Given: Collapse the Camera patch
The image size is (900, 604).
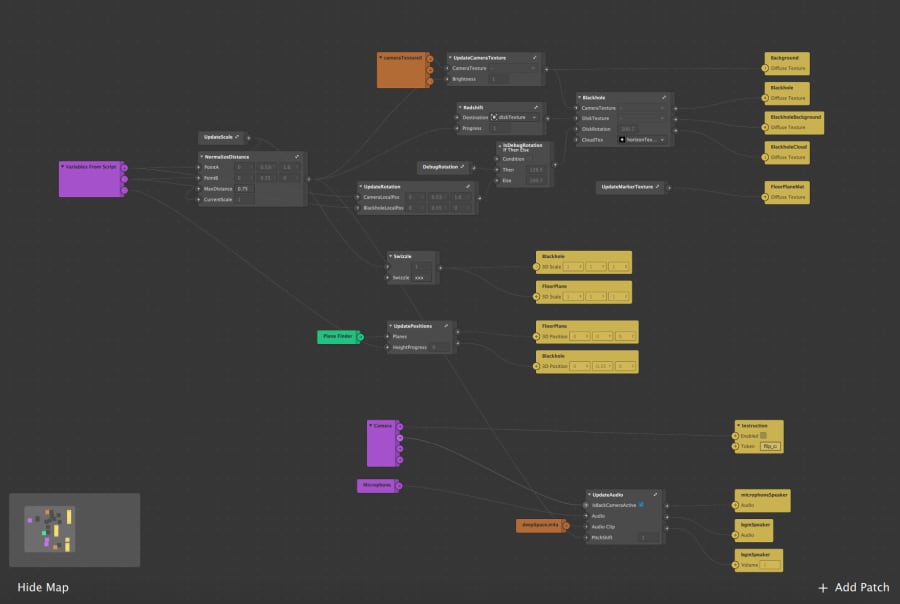Looking at the screenshot, I should pyautogui.click(x=370, y=425).
